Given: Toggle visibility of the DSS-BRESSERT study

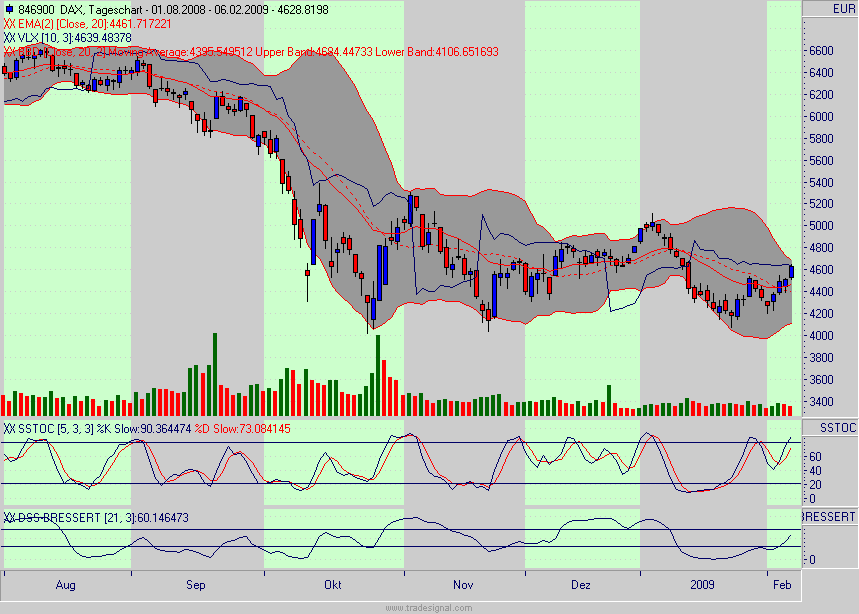Looking at the screenshot, I should 9,515.
